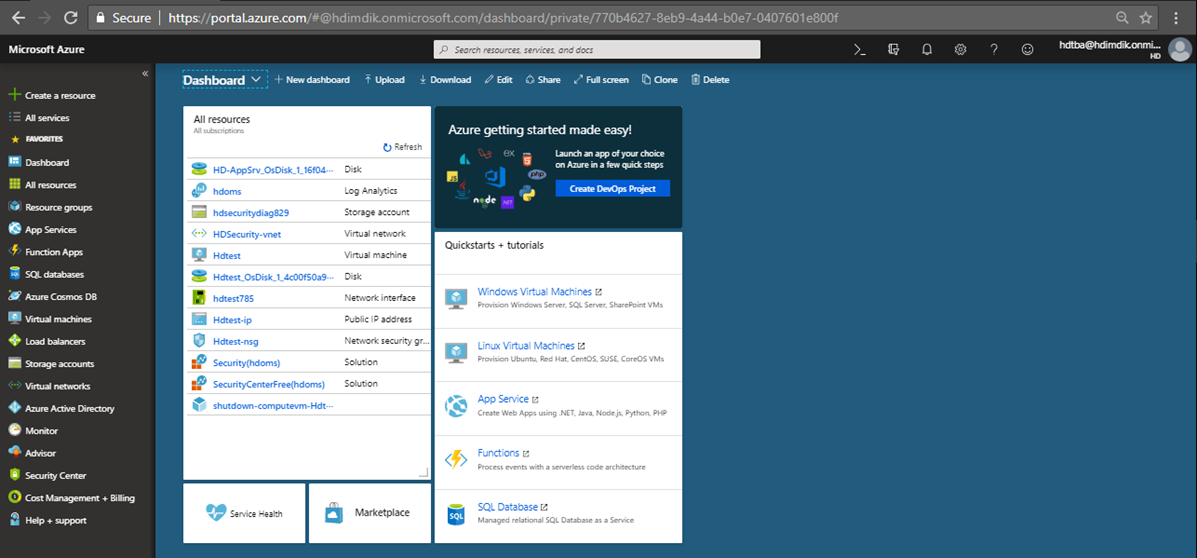Click the Advisor sidebar icon
The image size is (1197, 558).
14,453
